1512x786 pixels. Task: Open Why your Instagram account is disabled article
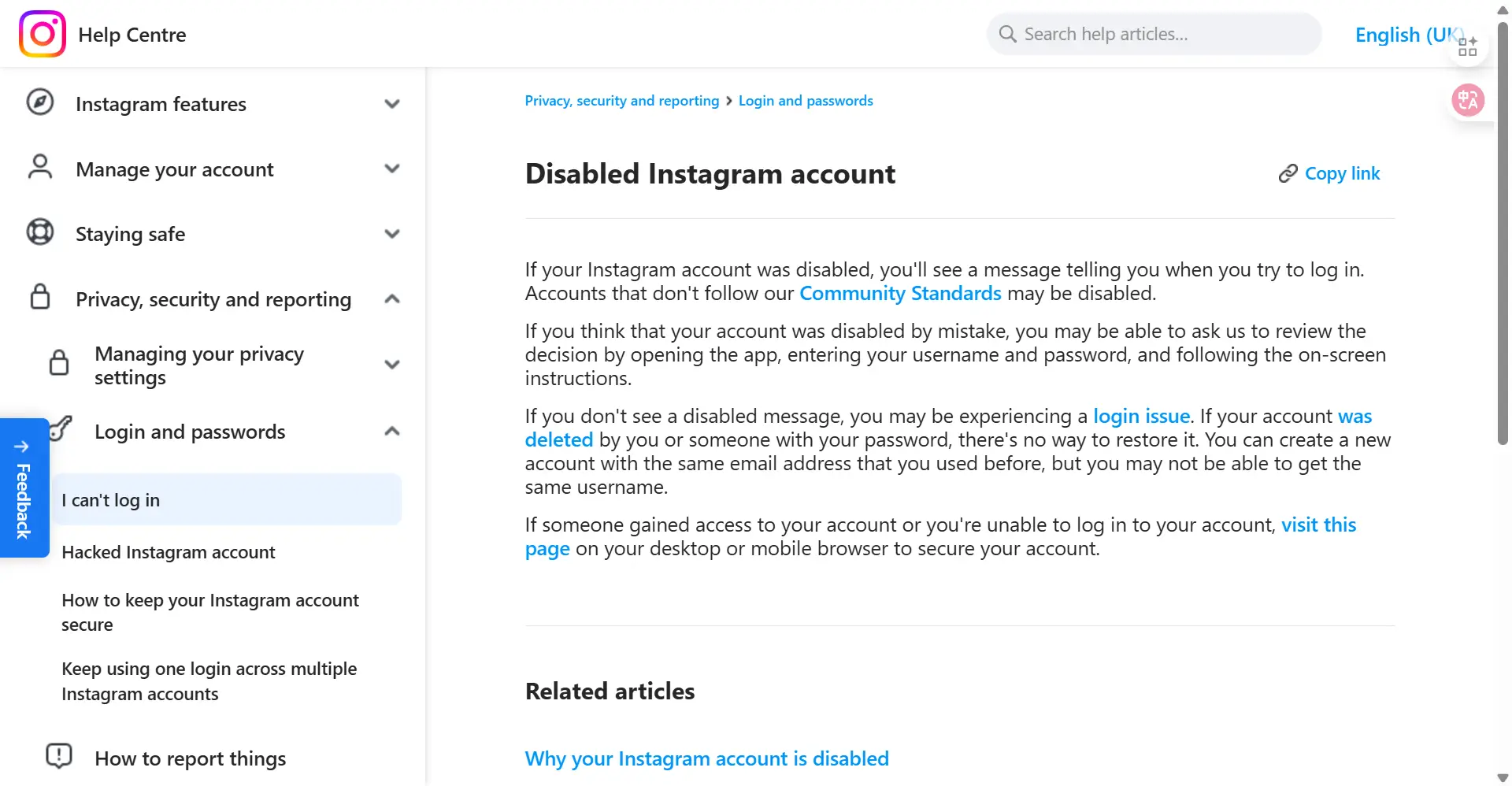point(706,758)
